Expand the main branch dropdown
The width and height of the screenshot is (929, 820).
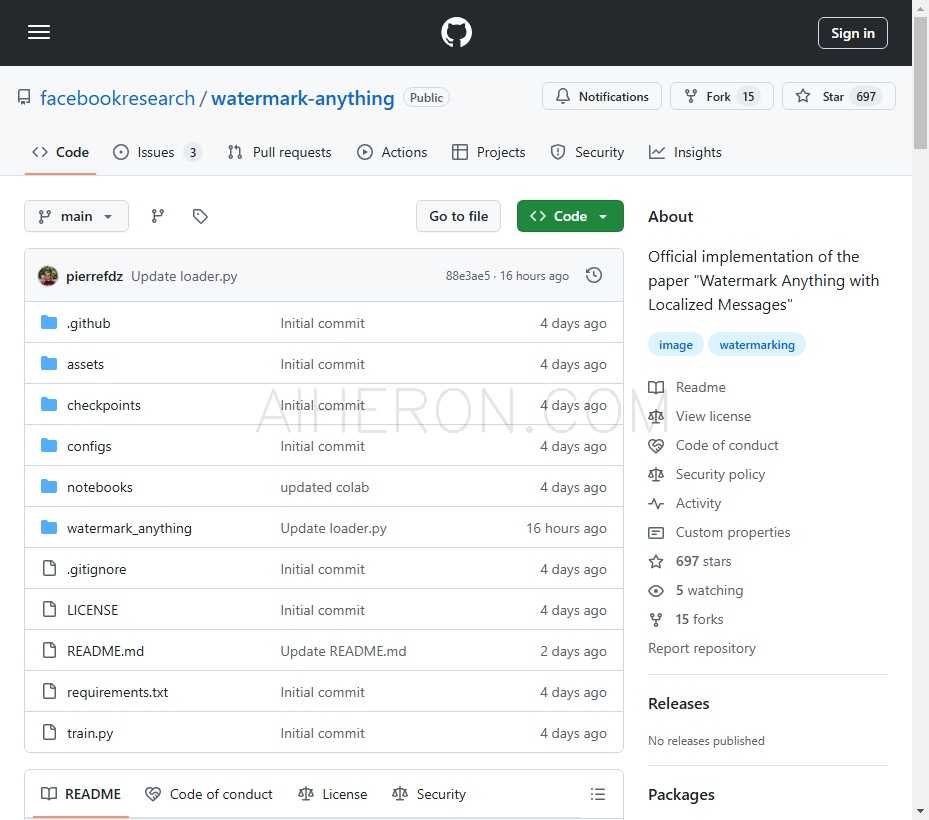(x=76, y=216)
